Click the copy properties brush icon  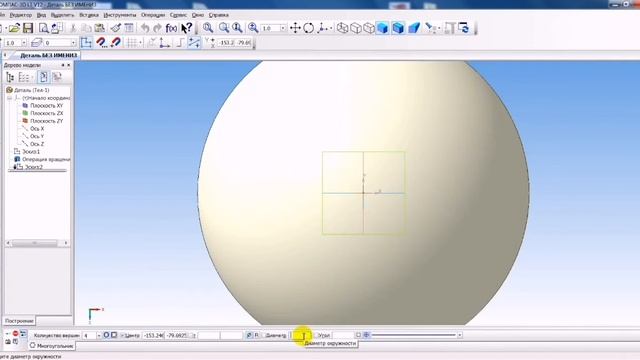point(116,28)
